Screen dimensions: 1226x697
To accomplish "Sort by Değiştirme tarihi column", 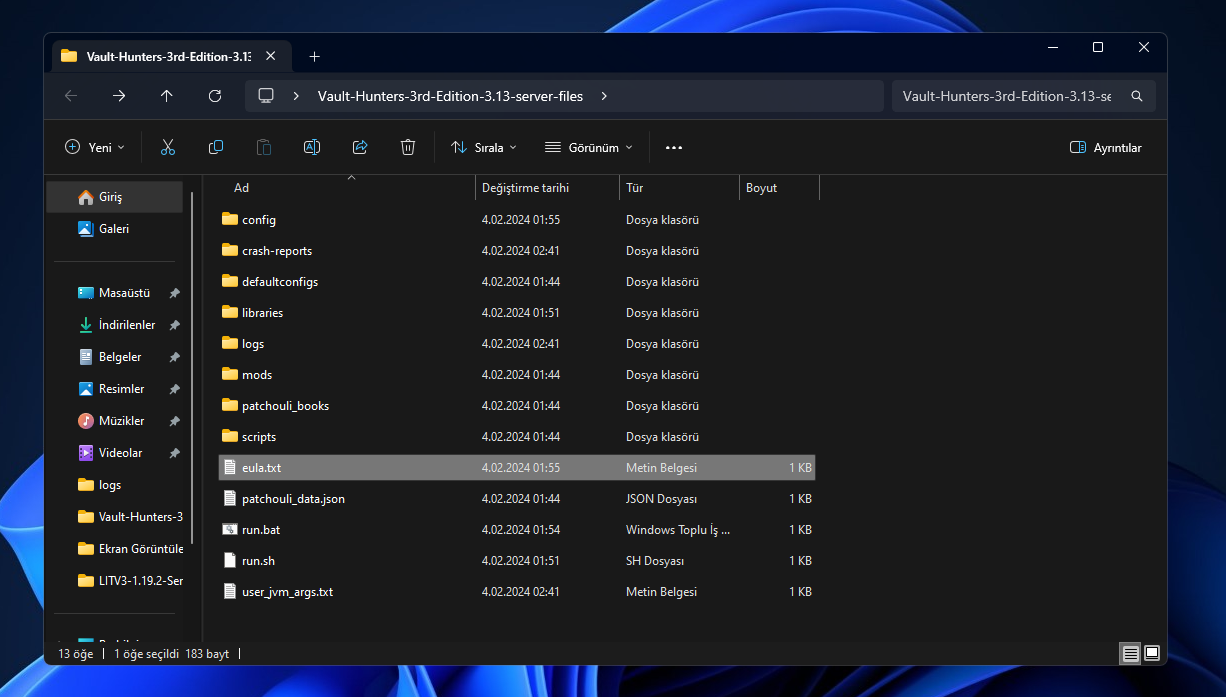I will (547, 188).
